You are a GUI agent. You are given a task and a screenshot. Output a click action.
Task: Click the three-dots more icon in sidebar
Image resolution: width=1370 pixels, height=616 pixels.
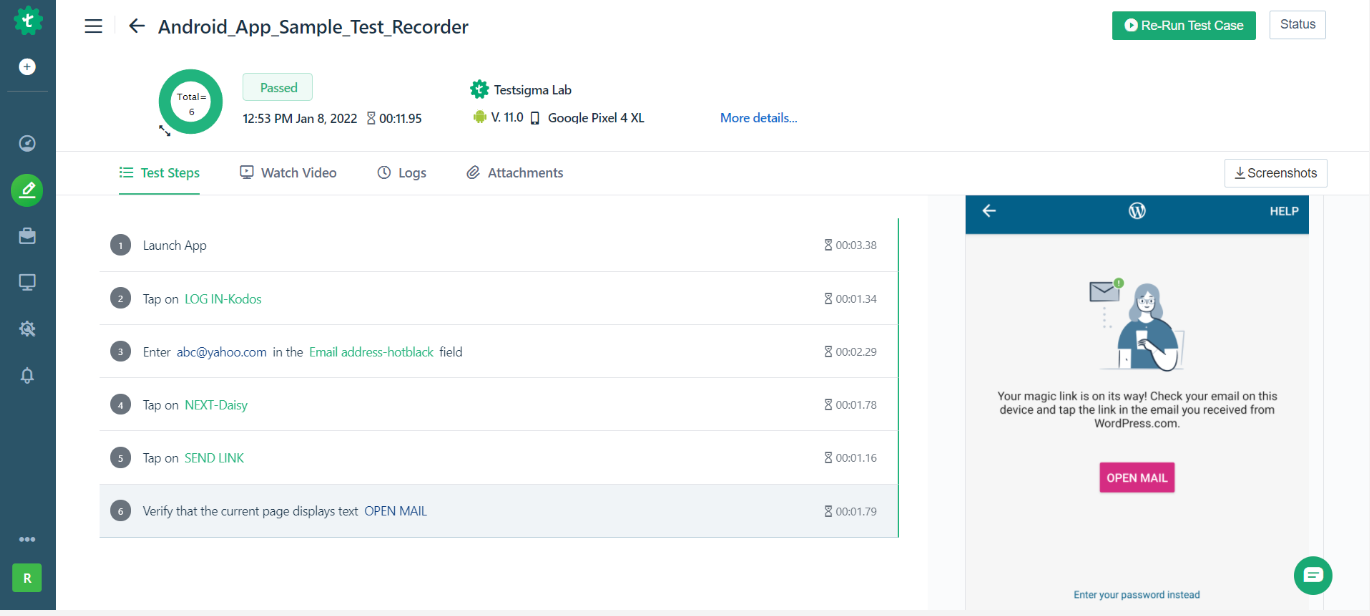point(28,539)
